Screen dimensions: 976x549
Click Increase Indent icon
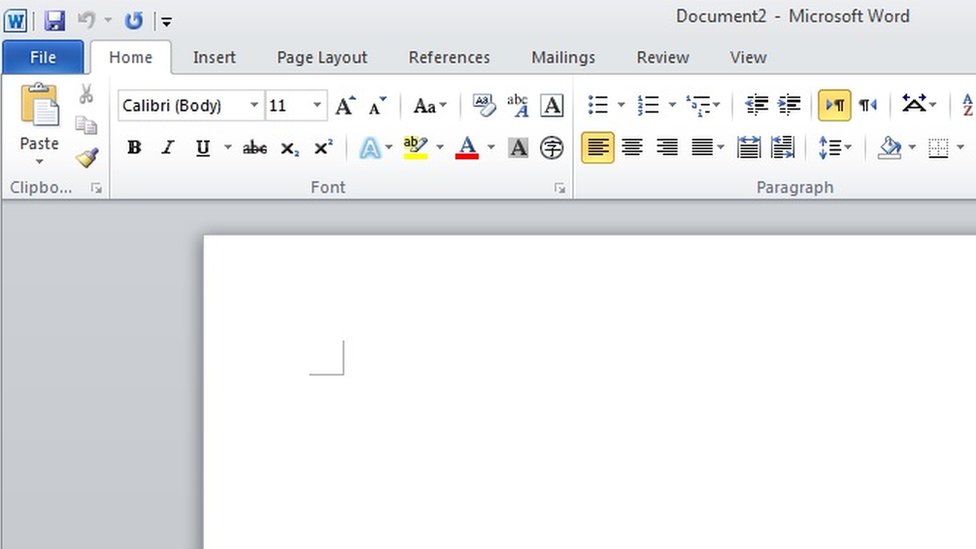pyautogui.click(x=789, y=105)
